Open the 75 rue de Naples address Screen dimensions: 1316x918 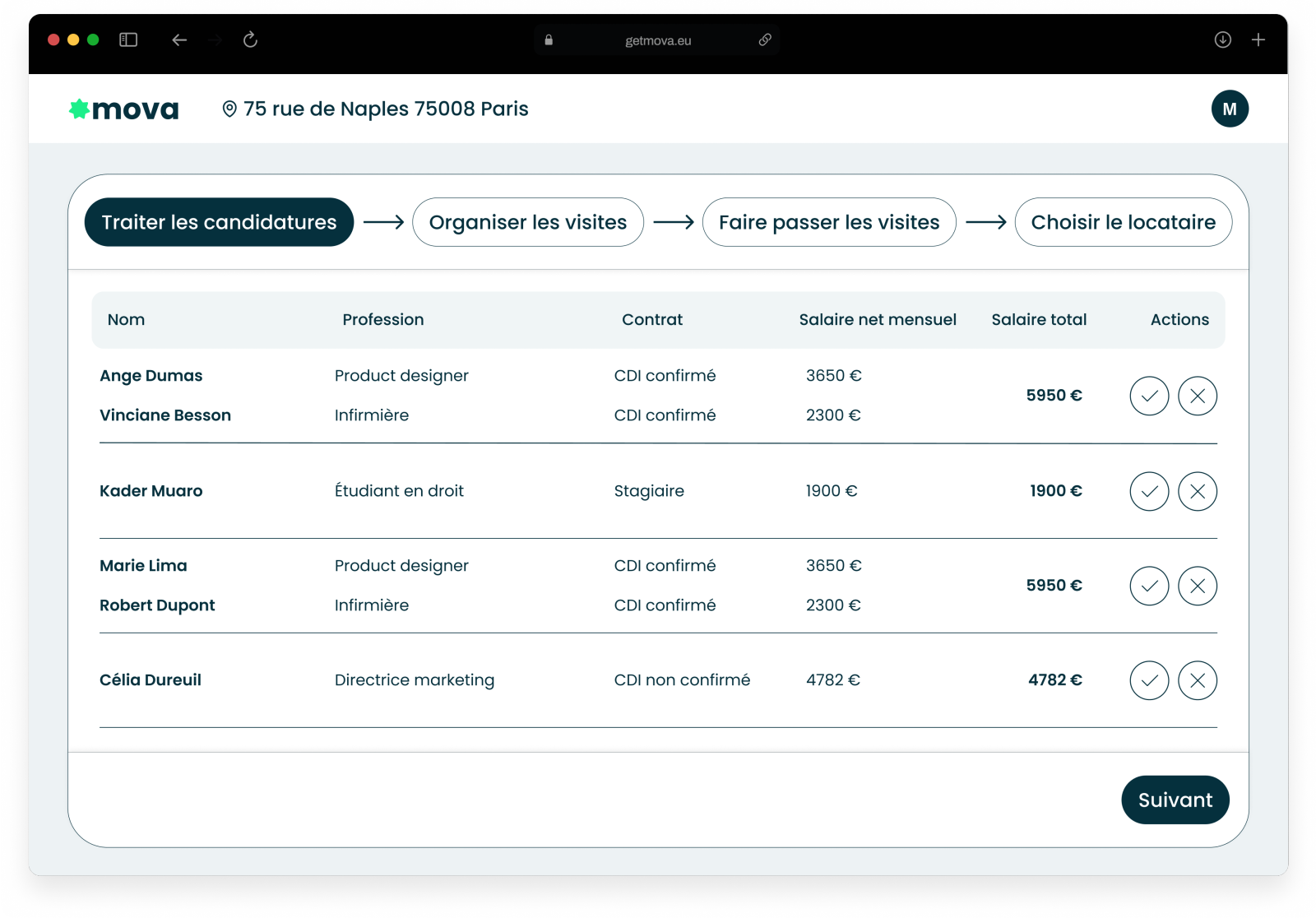click(386, 109)
